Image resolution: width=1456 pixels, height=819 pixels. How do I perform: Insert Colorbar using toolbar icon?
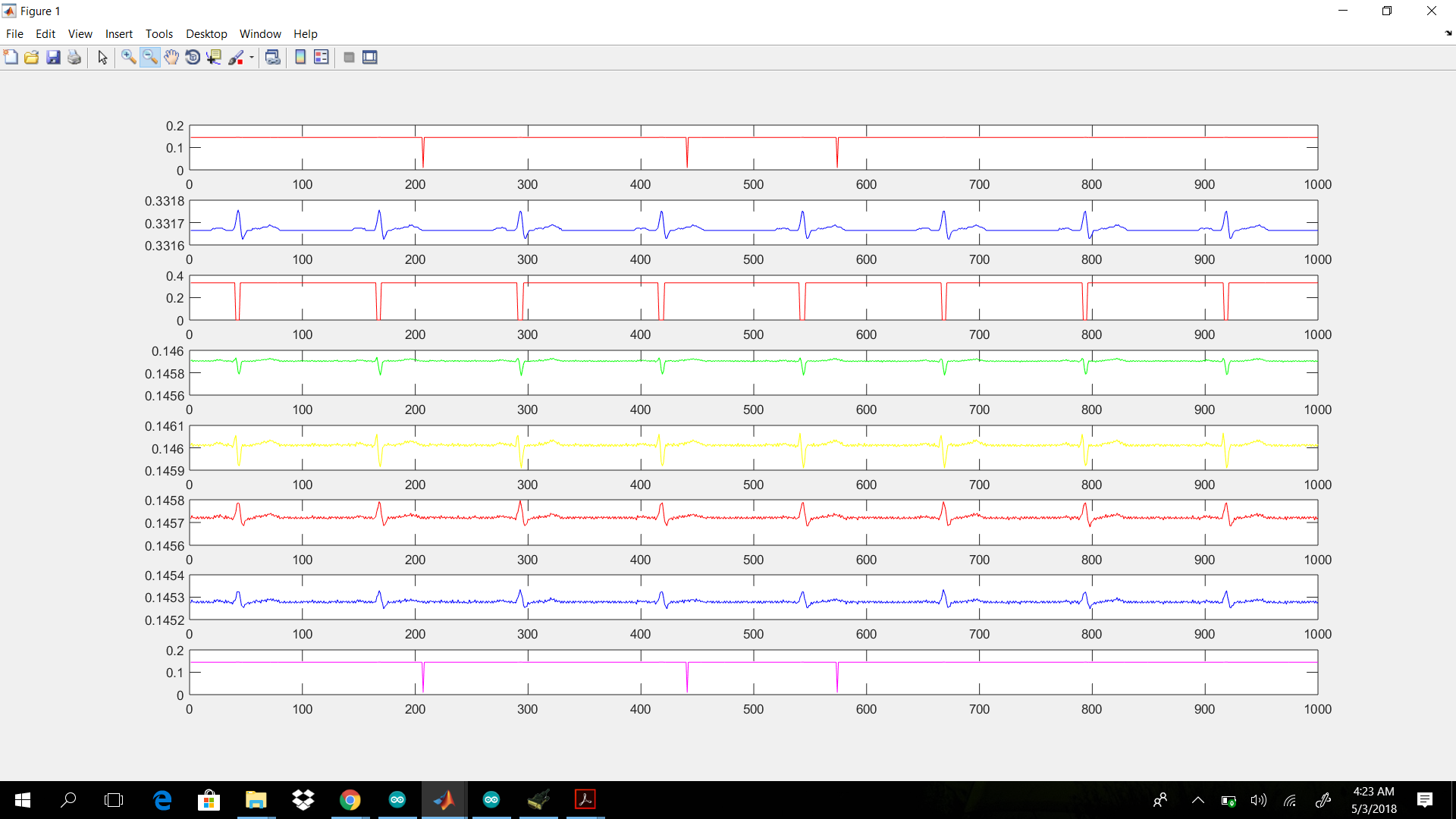tap(300, 58)
